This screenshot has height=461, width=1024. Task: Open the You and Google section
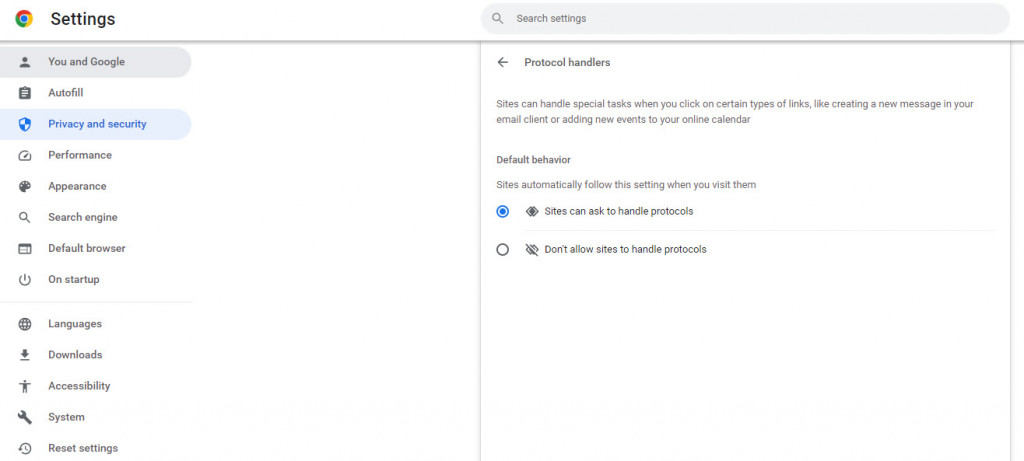[x=86, y=62]
